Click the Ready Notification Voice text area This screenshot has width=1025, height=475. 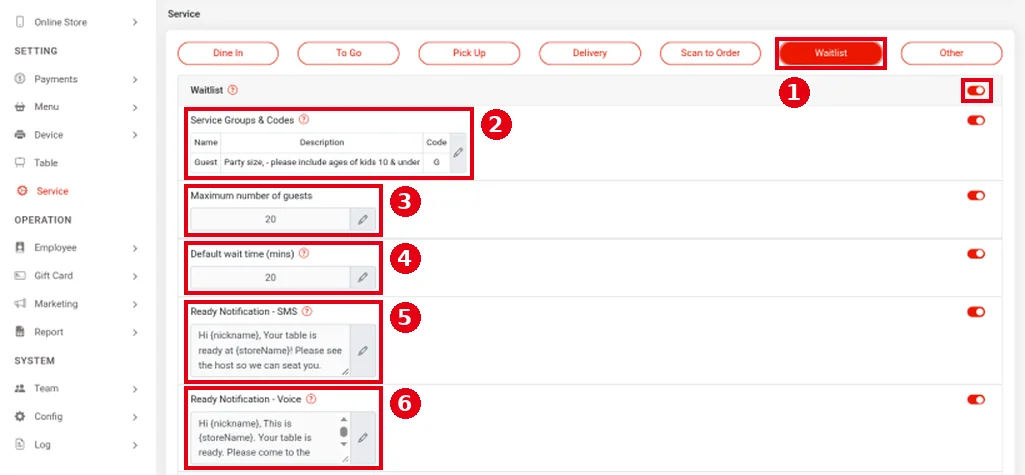tap(271, 438)
